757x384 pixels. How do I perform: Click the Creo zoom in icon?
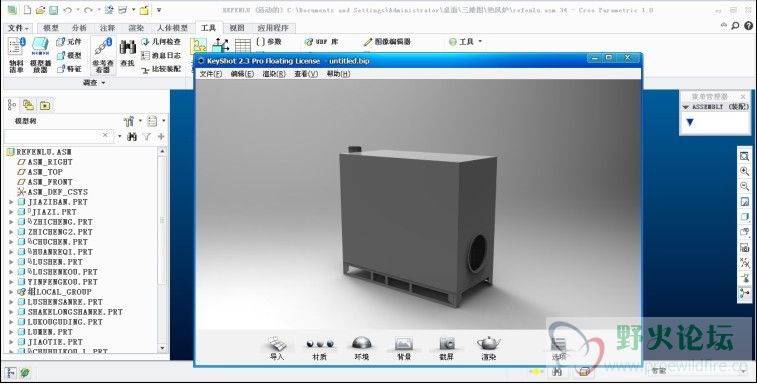(744, 171)
